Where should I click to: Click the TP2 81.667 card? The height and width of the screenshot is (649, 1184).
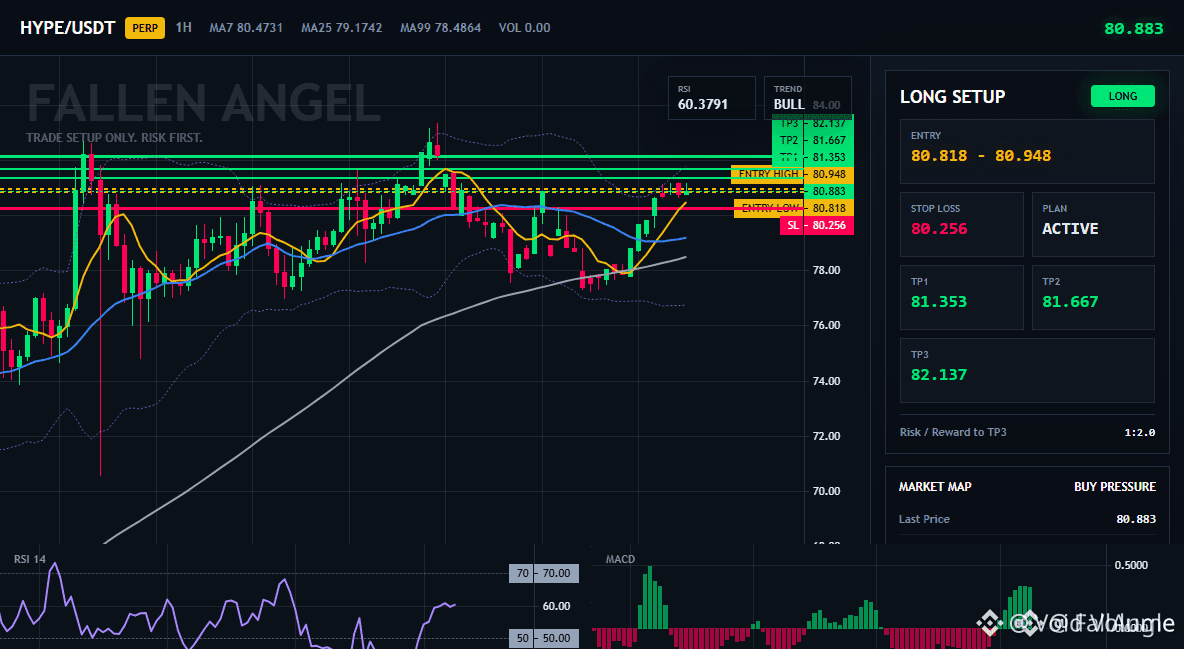click(1093, 297)
